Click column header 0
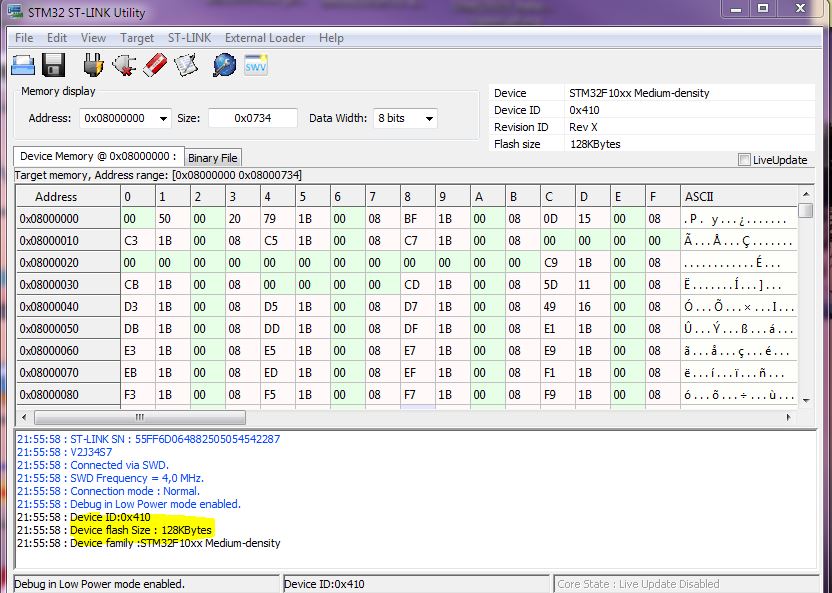Viewport: 832px width, 593px height. pos(137,197)
